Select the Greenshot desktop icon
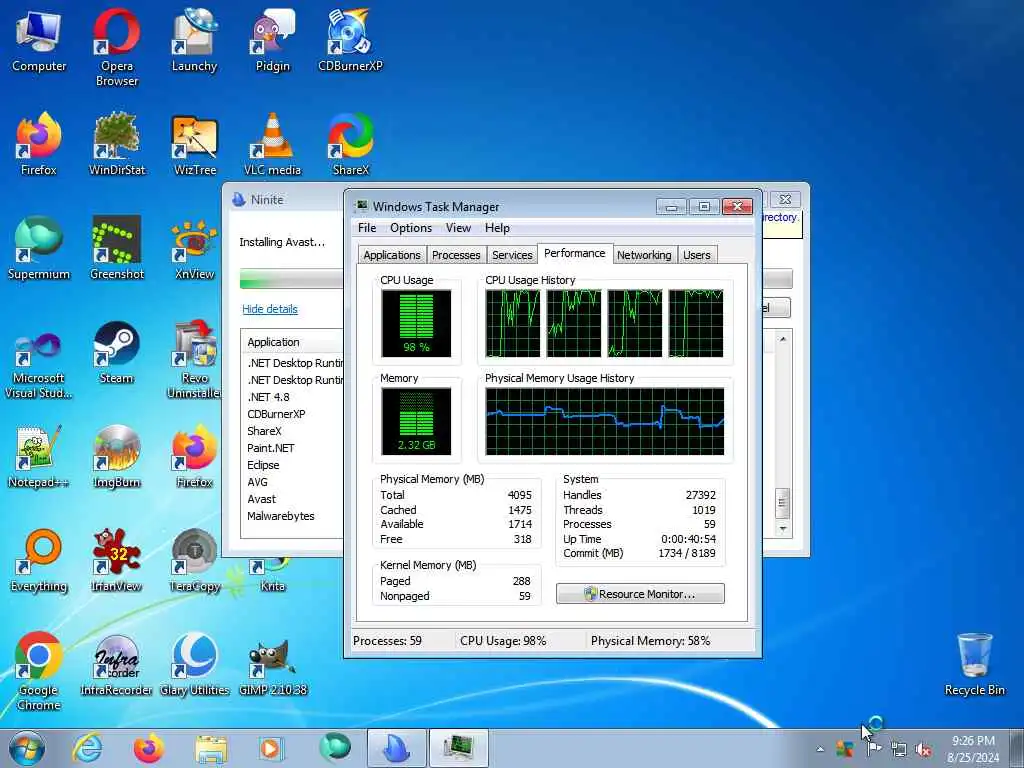Image resolution: width=1024 pixels, height=768 pixels. [x=116, y=248]
